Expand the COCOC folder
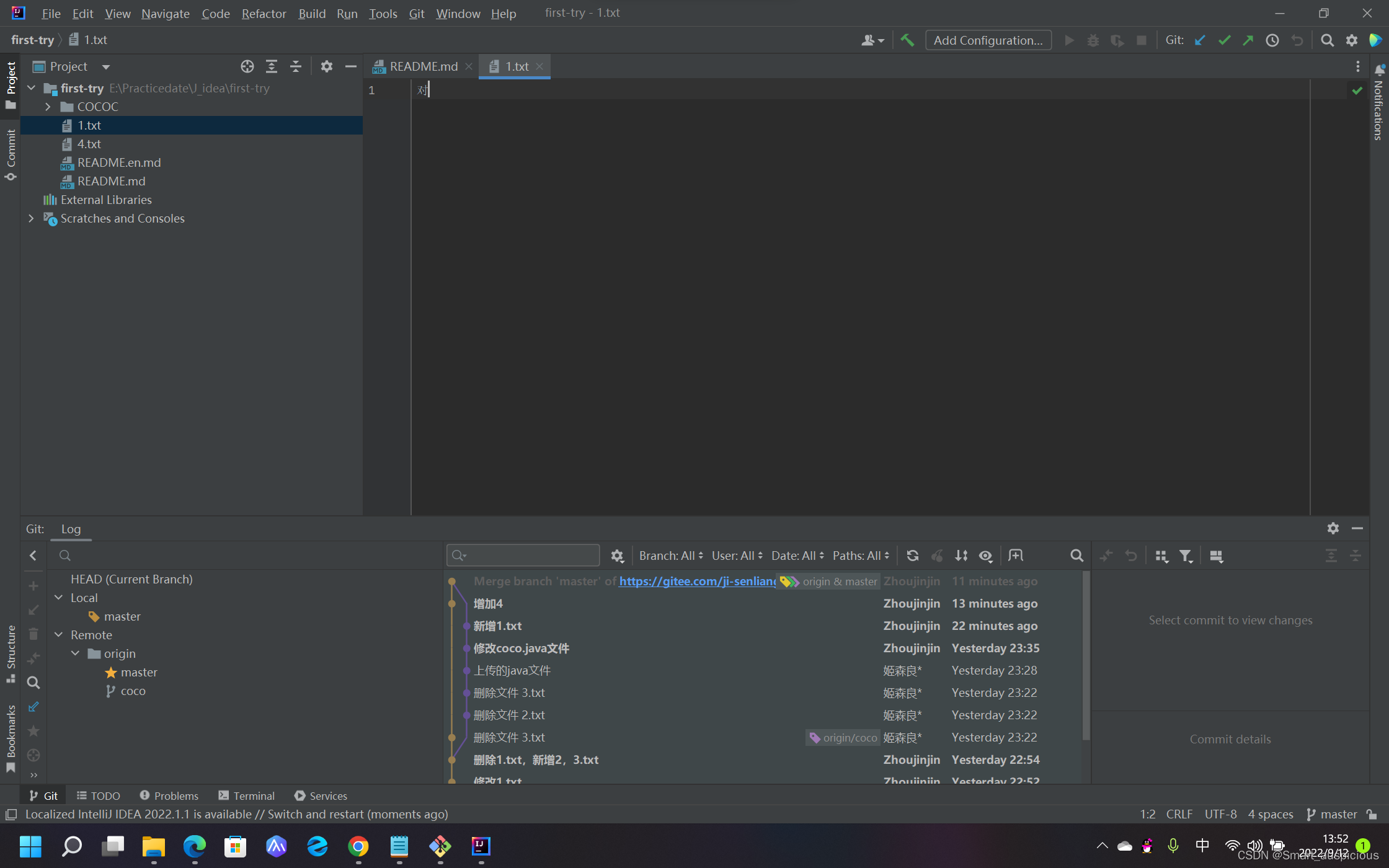This screenshot has width=1389, height=868. 48,107
